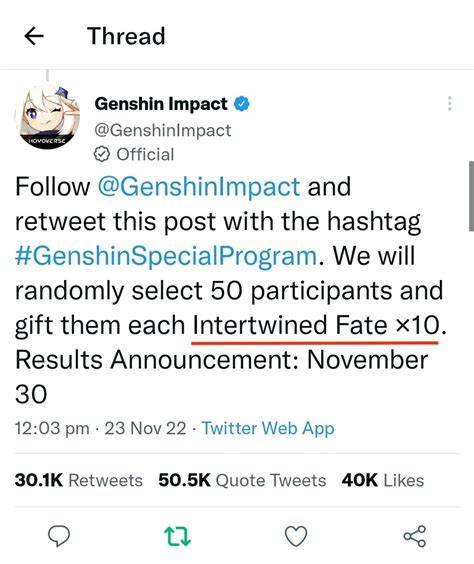Go back using the arrow icon
Image resolution: width=474 pixels, height=564 pixels.
[34, 36]
